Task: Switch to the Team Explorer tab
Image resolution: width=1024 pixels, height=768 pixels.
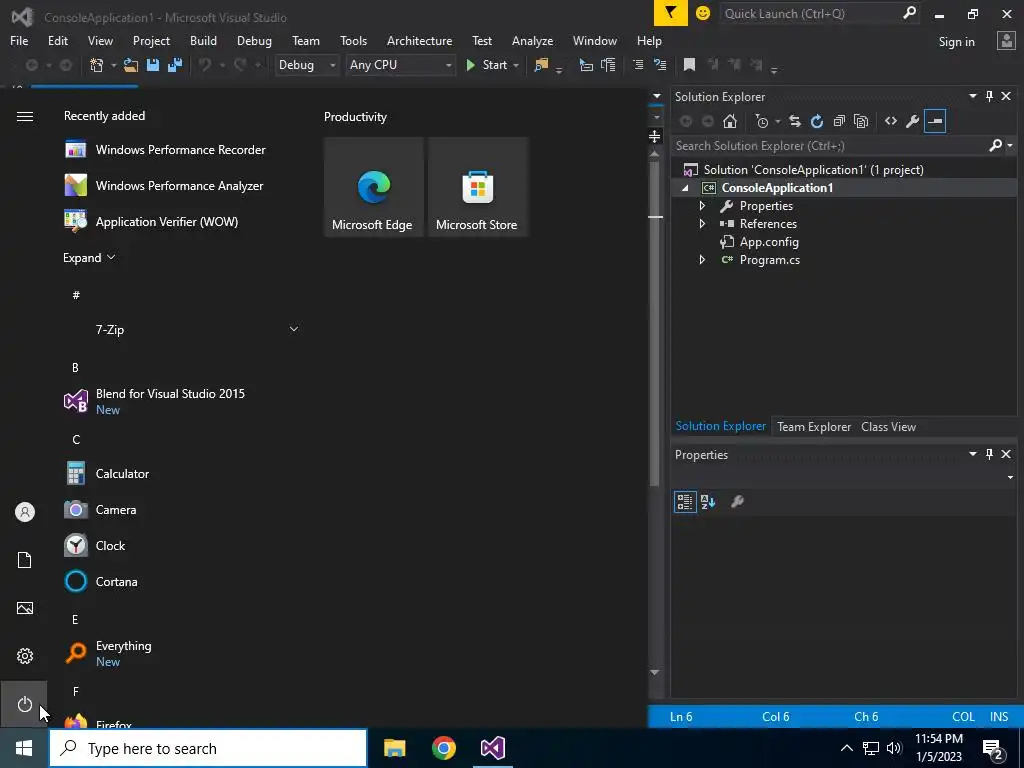Action: [814, 426]
